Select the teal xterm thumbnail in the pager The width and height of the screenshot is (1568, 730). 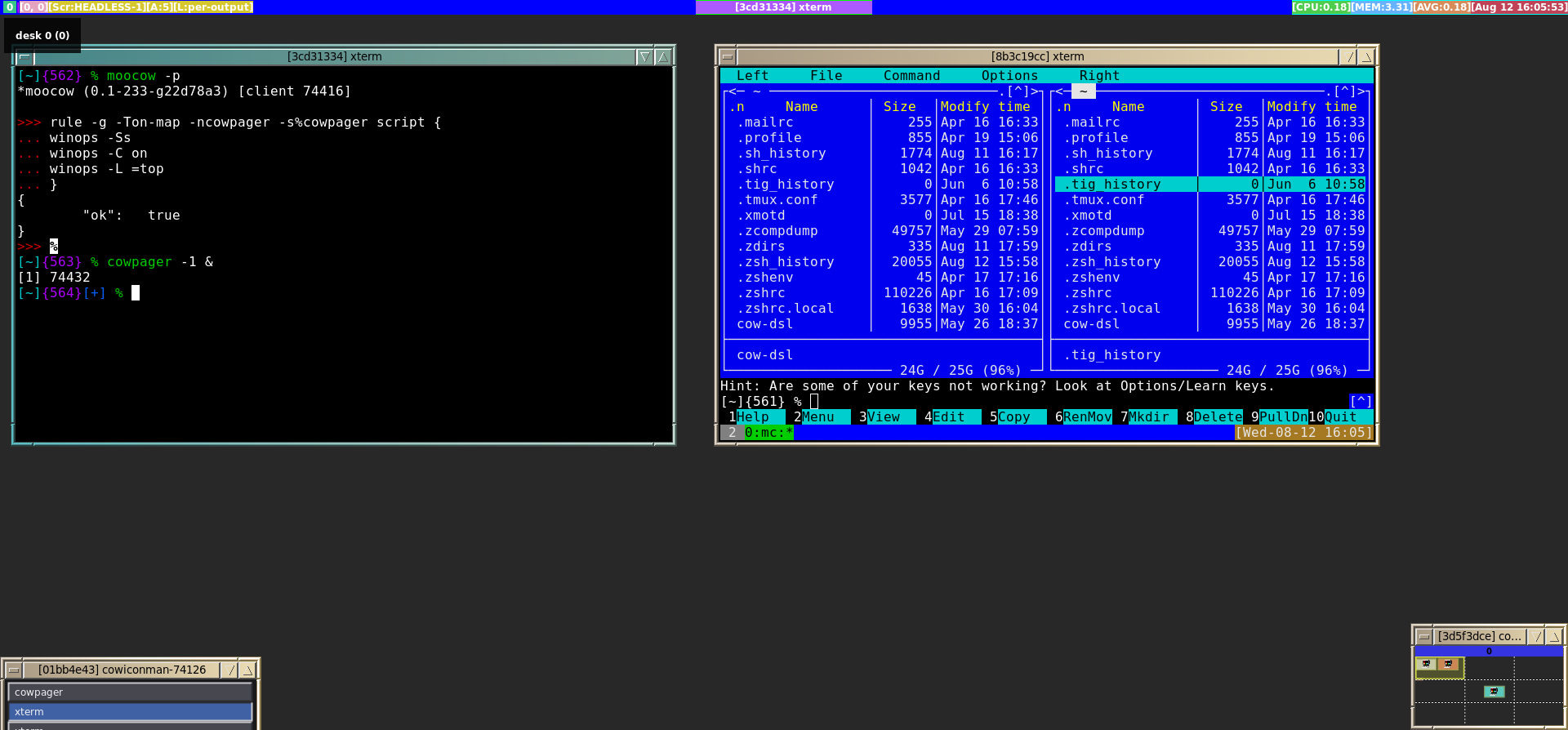1494,692
